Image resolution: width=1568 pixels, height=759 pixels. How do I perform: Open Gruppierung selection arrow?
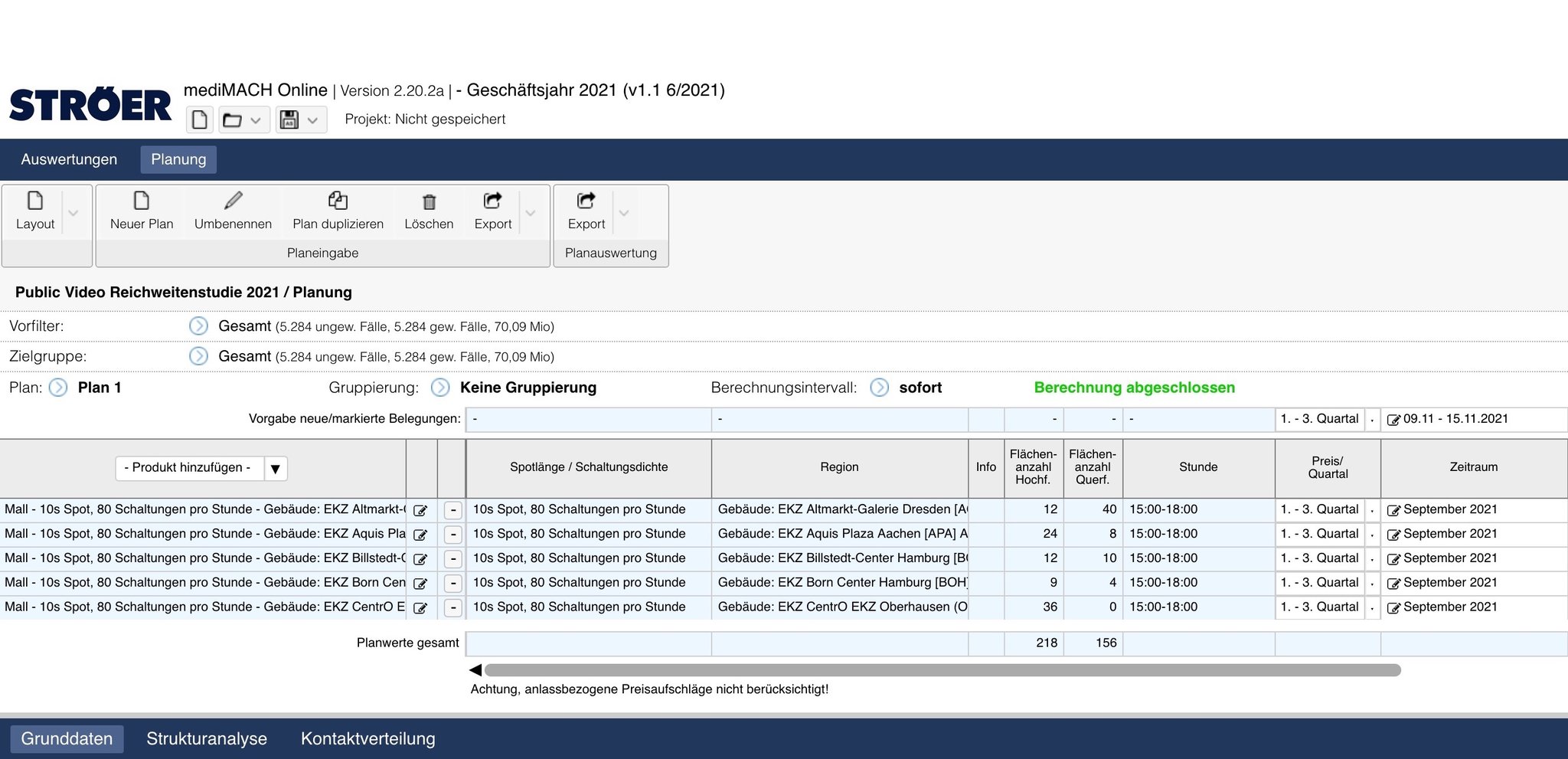click(x=440, y=388)
